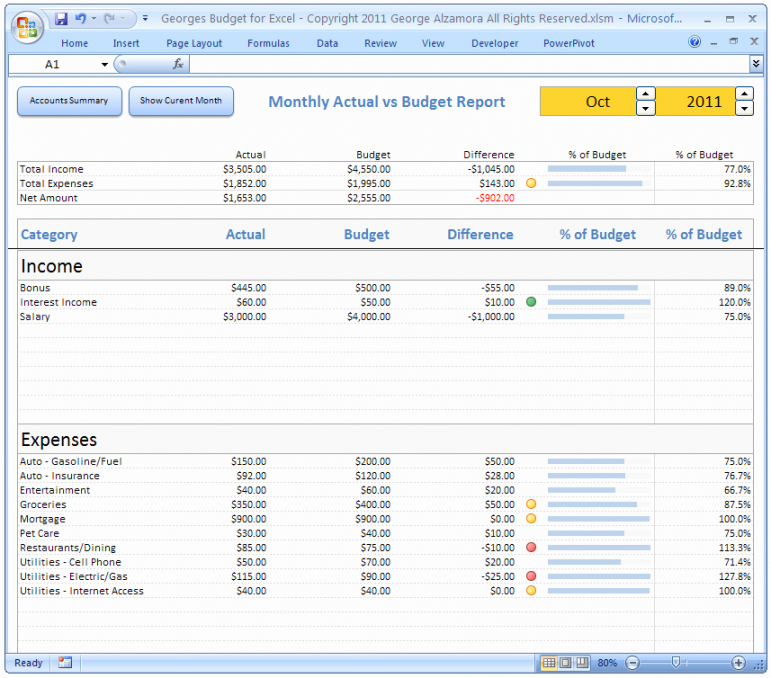Expand the formula bar
This screenshot has height=678, width=771.
tap(756, 64)
